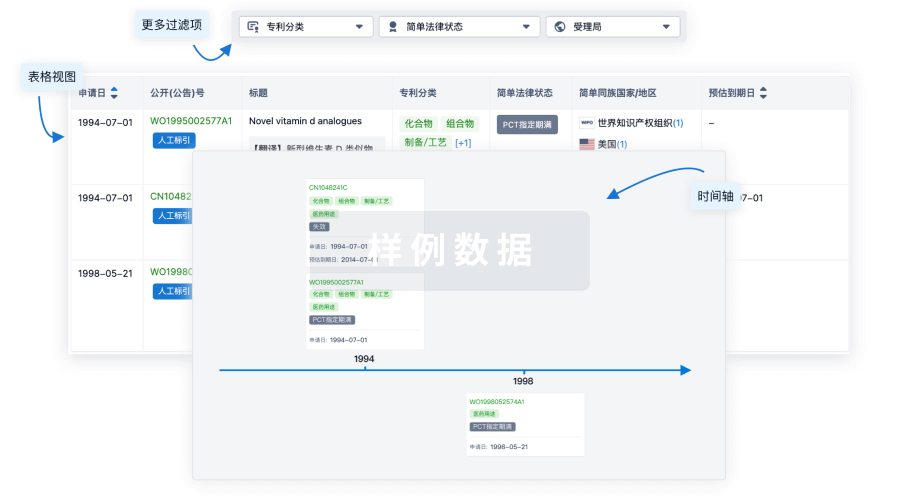The image size is (900, 502).
Task: Click PCT指定期满 status badge in table
Action: point(527,125)
